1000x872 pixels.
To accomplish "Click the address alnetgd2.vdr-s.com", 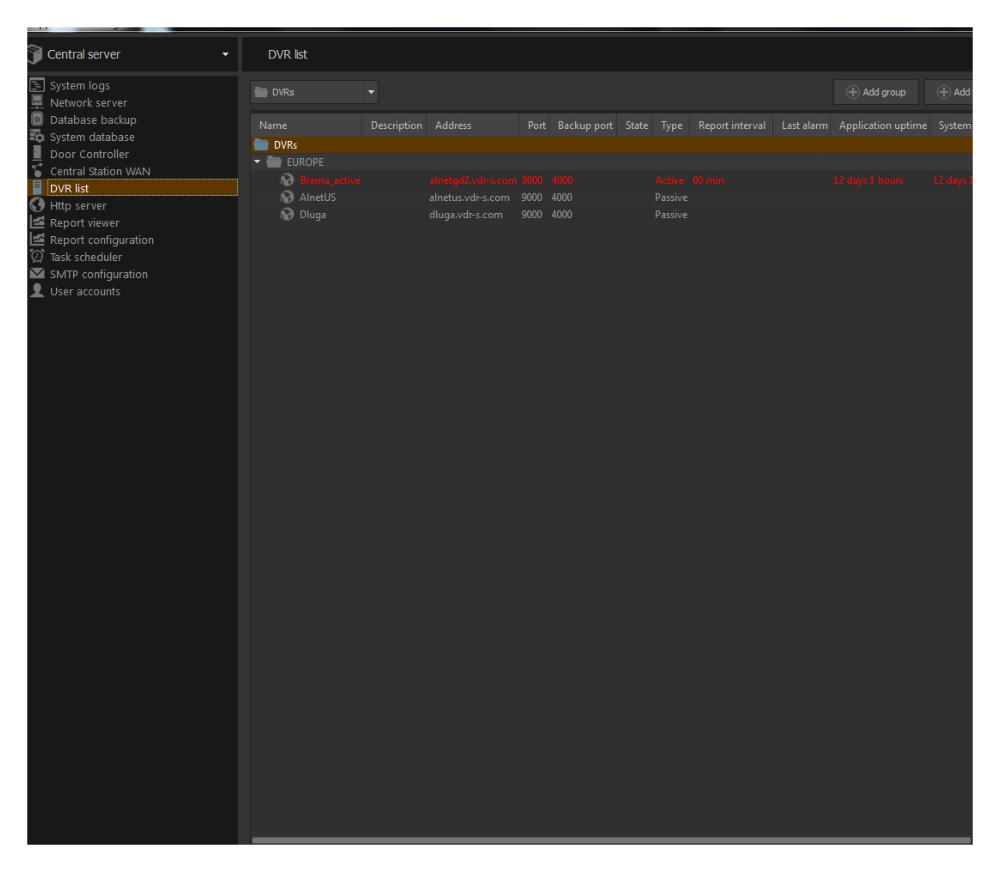I will tap(473, 181).
